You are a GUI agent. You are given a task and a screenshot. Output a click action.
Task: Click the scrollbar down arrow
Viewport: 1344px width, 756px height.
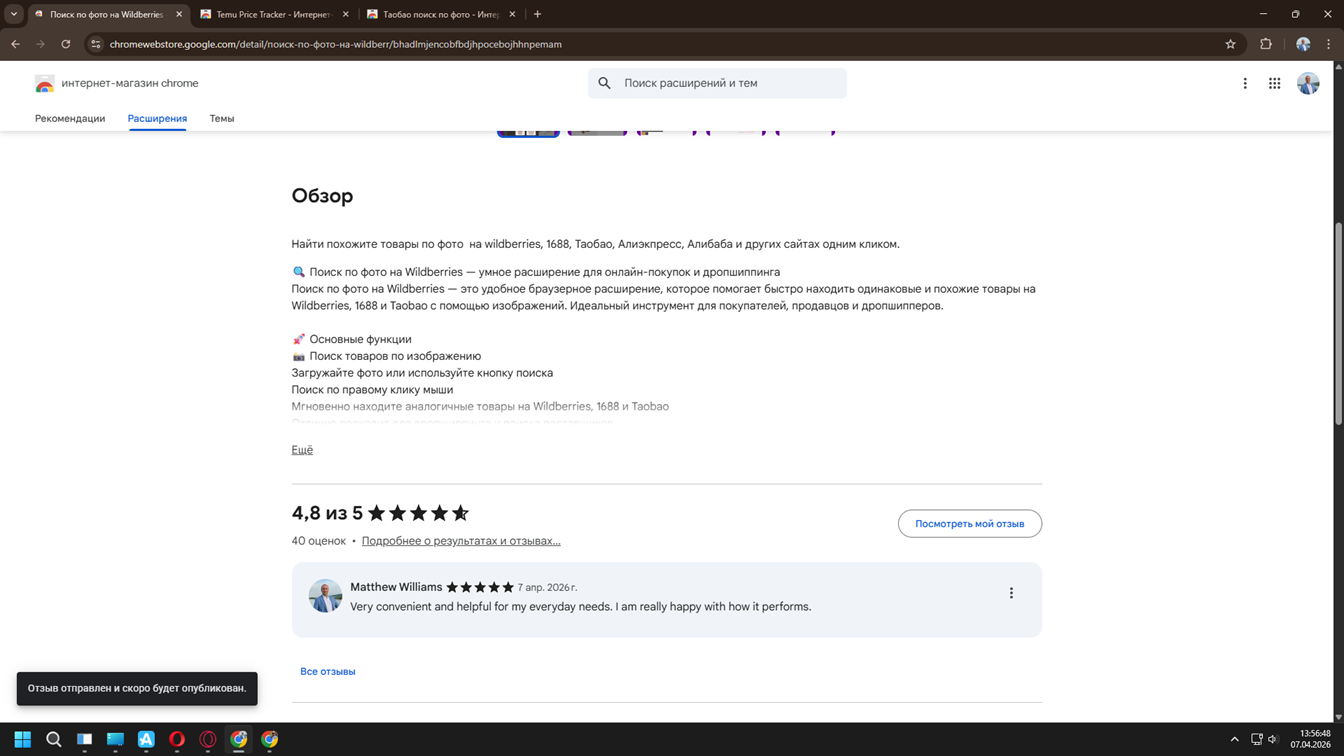click(x=1339, y=717)
